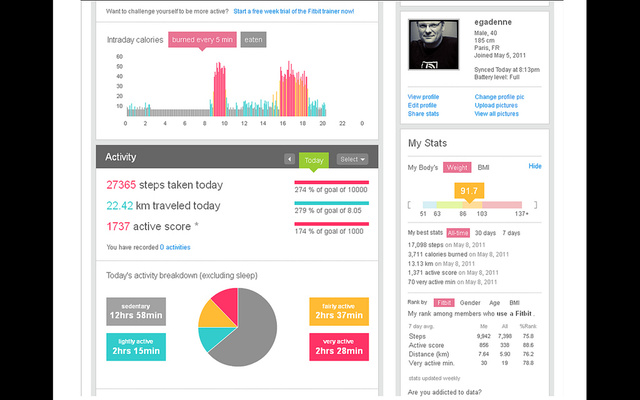The height and width of the screenshot is (400, 640).
Task: Select the Today tab in Activity
Action: point(314,160)
